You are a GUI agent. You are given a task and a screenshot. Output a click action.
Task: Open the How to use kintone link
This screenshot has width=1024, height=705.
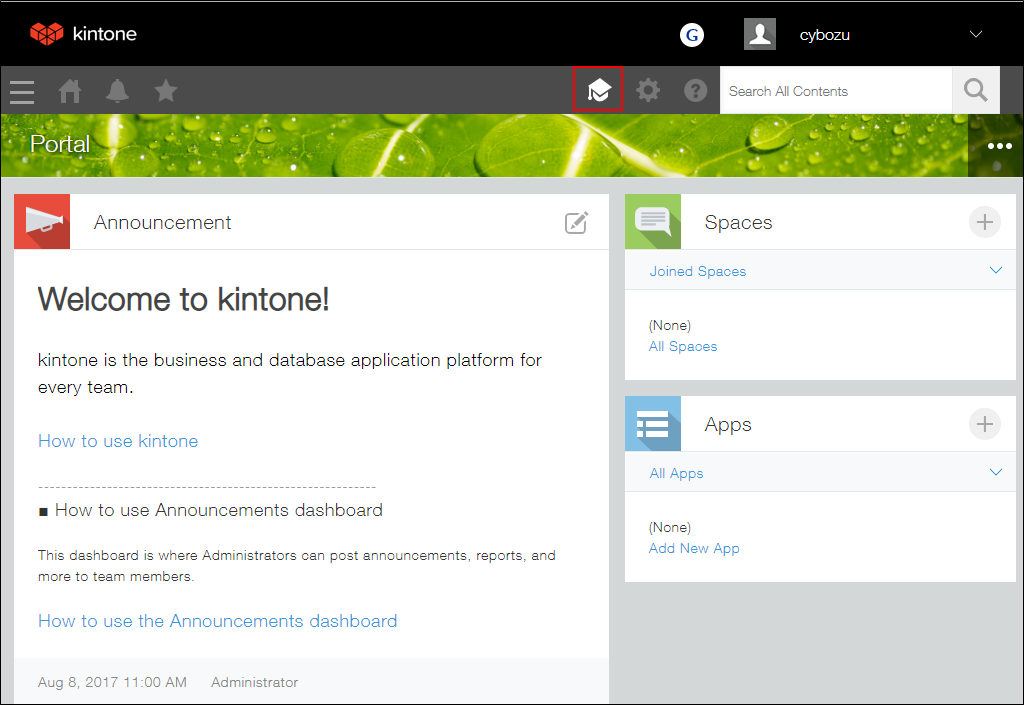point(117,441)
